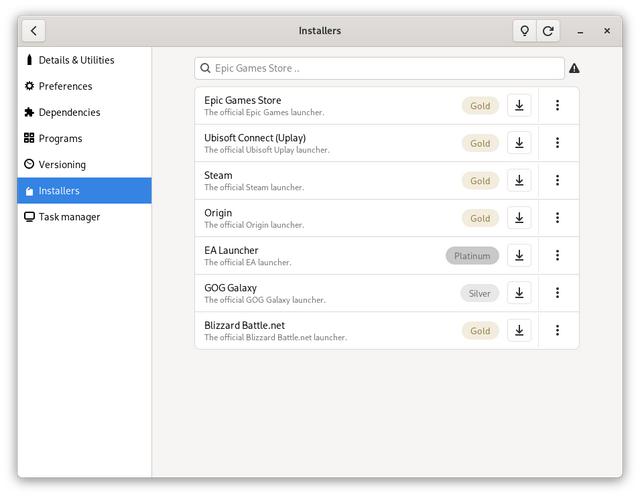
Task: Click the GOG Galaxy title text
Action: [x=230, y=288]
